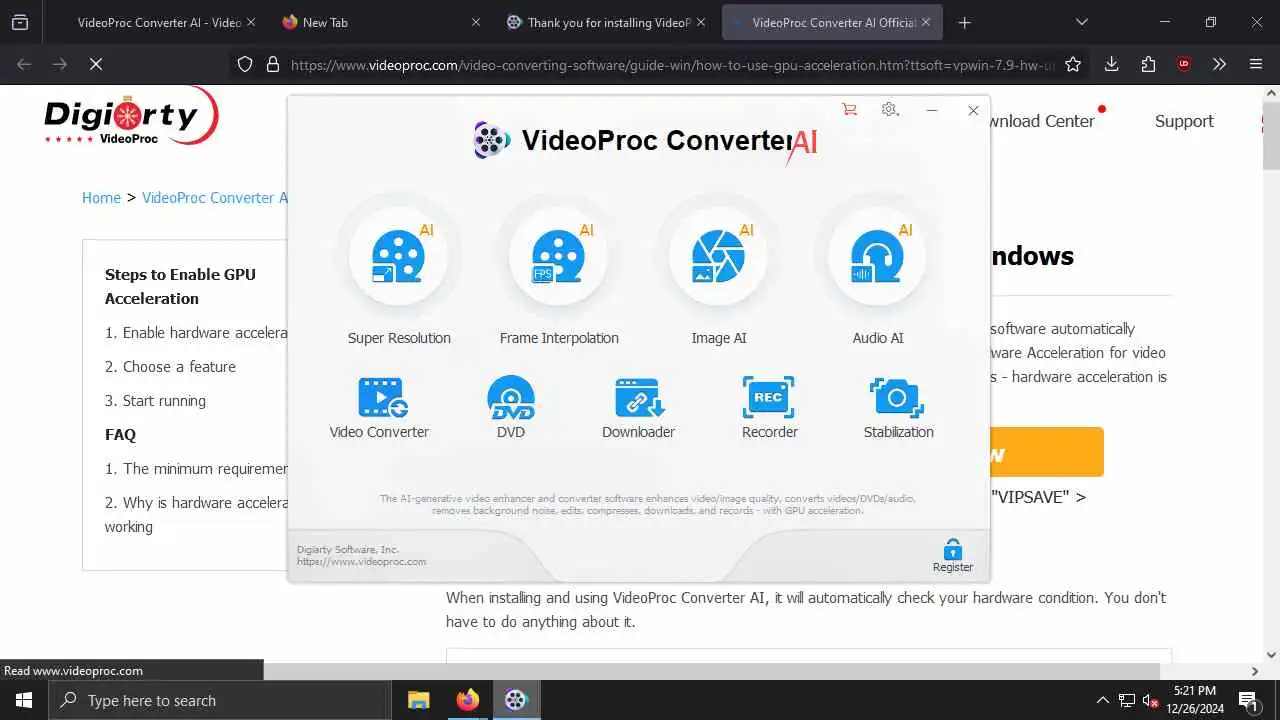This screenshot has height=720, width=1280.
Task: Open a new browser tab
Action: pyautogui.click(x=964, y=22)
